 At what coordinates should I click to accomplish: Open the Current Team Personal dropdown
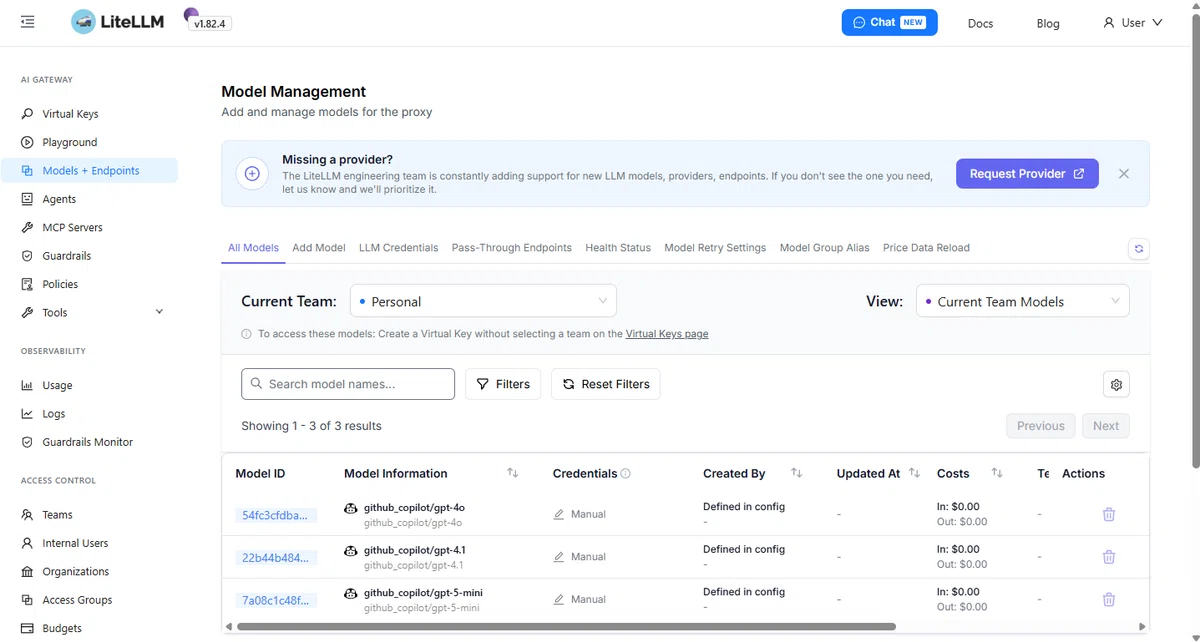point(483,301)
